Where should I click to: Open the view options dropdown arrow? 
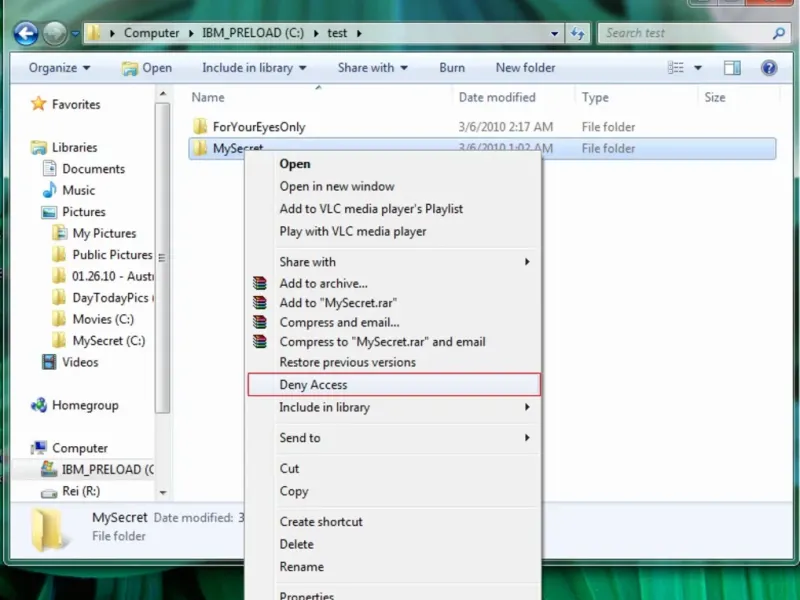(698, 68)
